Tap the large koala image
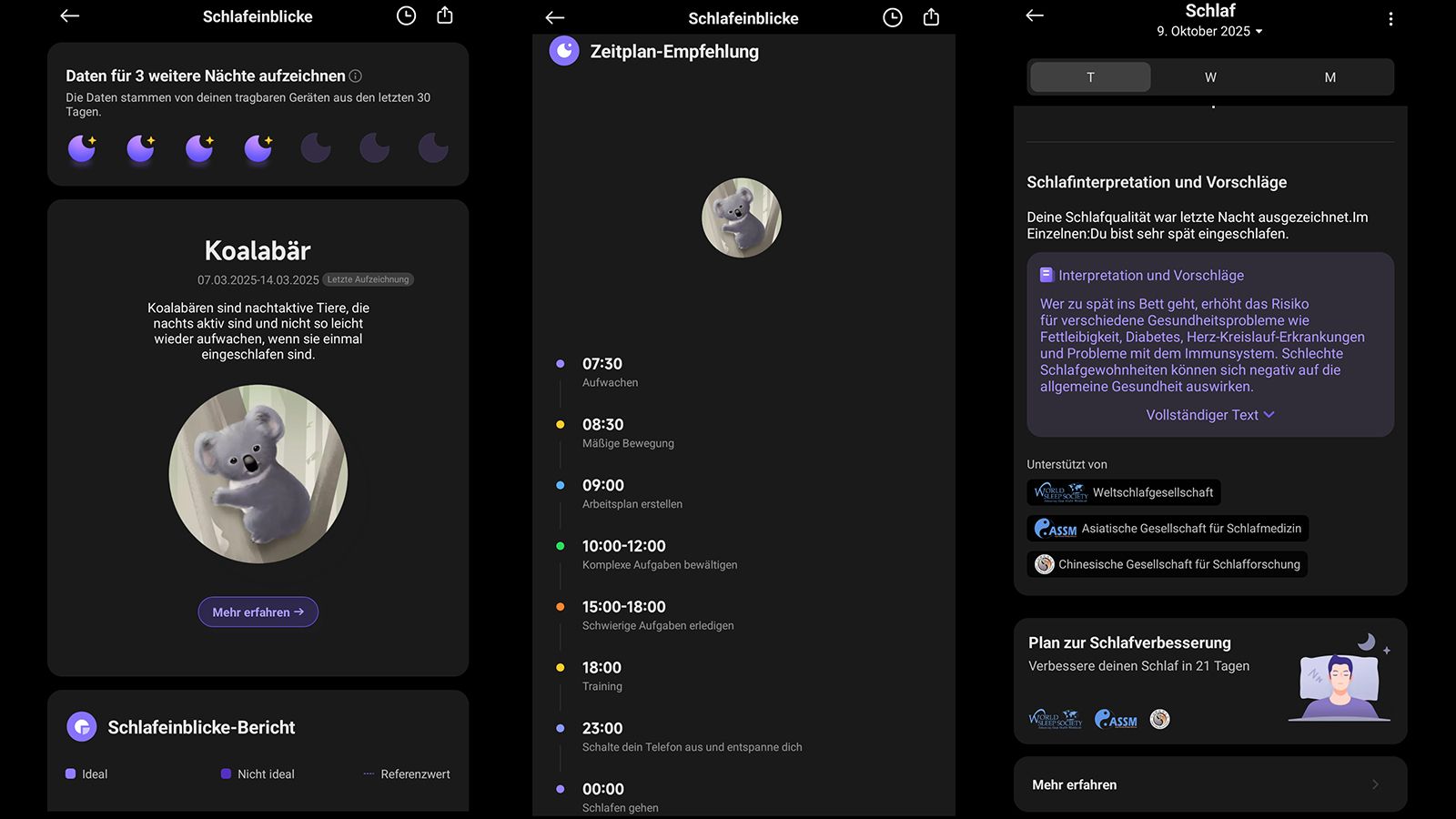Image resolution: width=1456 pixels, height=819 pixels. click(258, 474)
